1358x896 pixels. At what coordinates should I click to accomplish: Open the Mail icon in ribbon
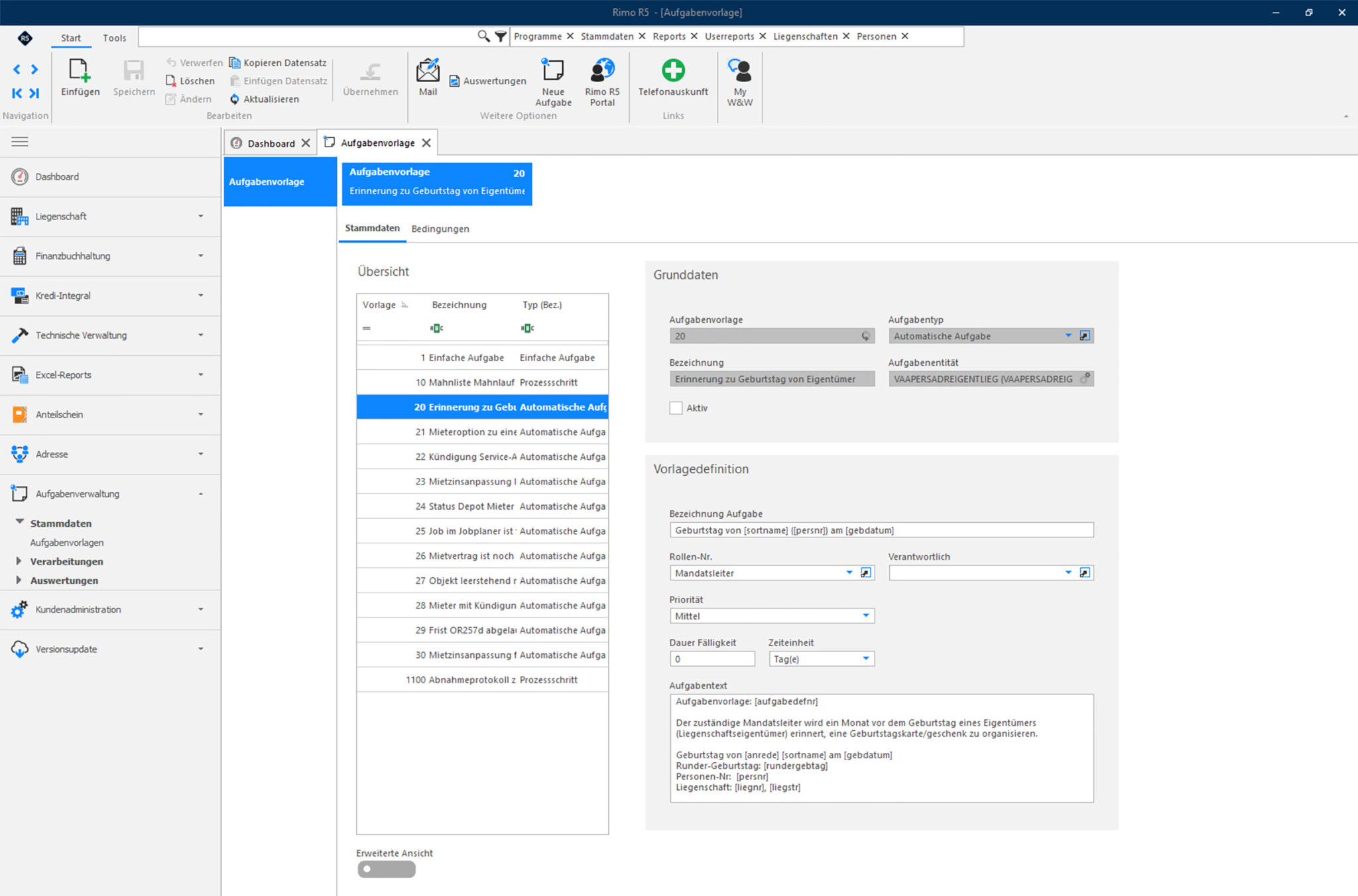coord(428,70)
